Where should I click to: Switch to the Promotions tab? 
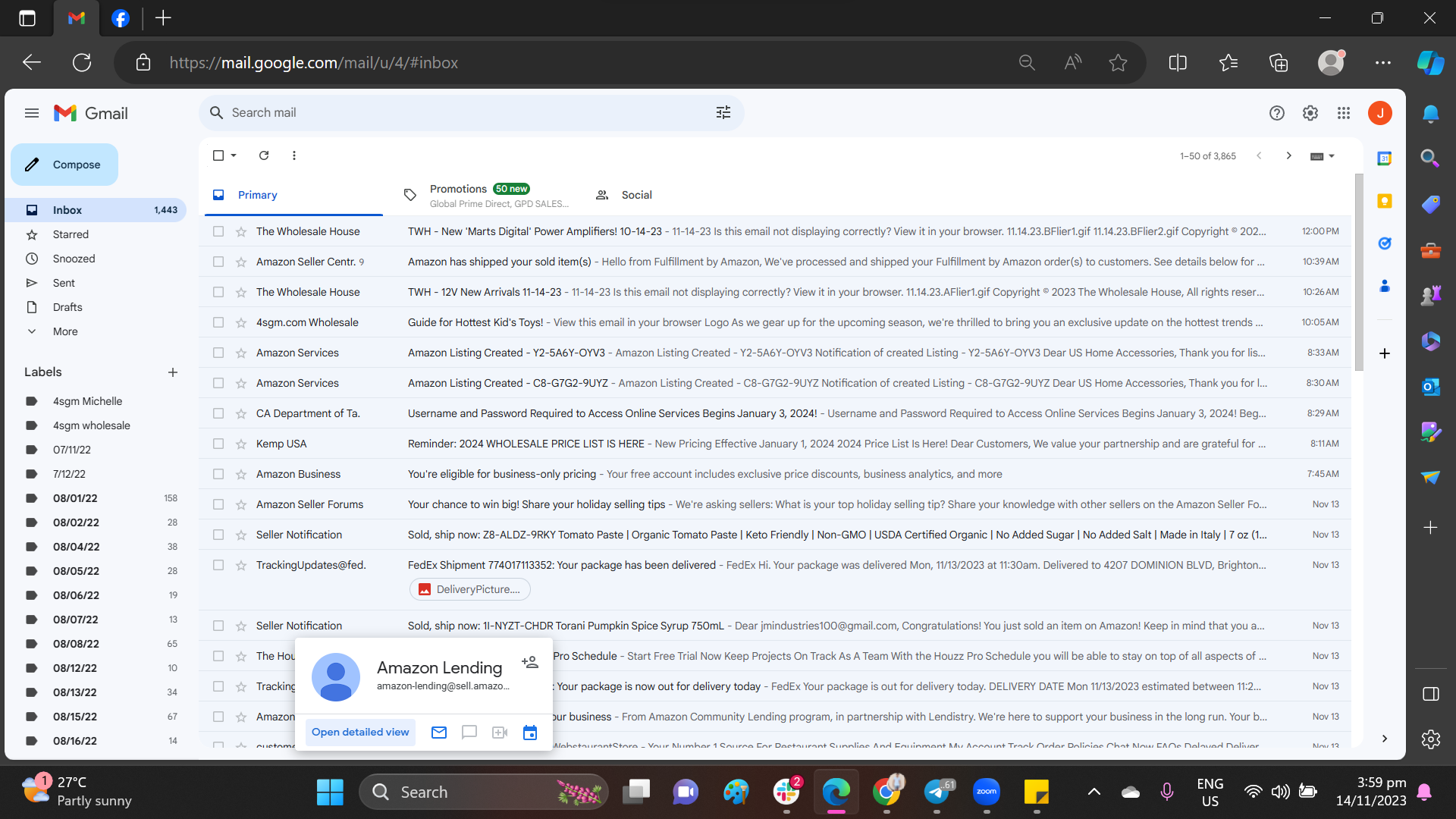click(485, 195)
